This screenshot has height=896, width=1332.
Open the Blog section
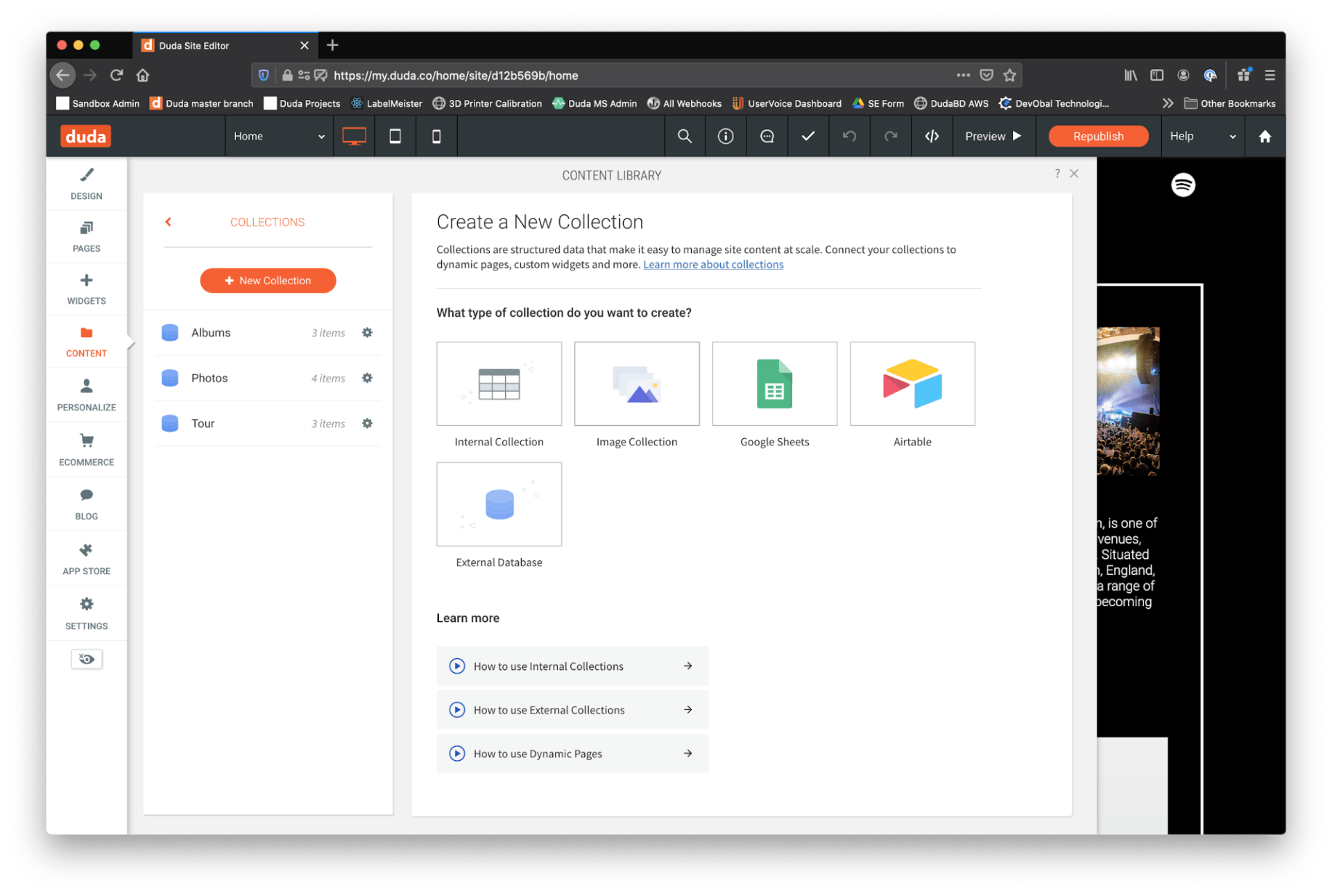86,504
